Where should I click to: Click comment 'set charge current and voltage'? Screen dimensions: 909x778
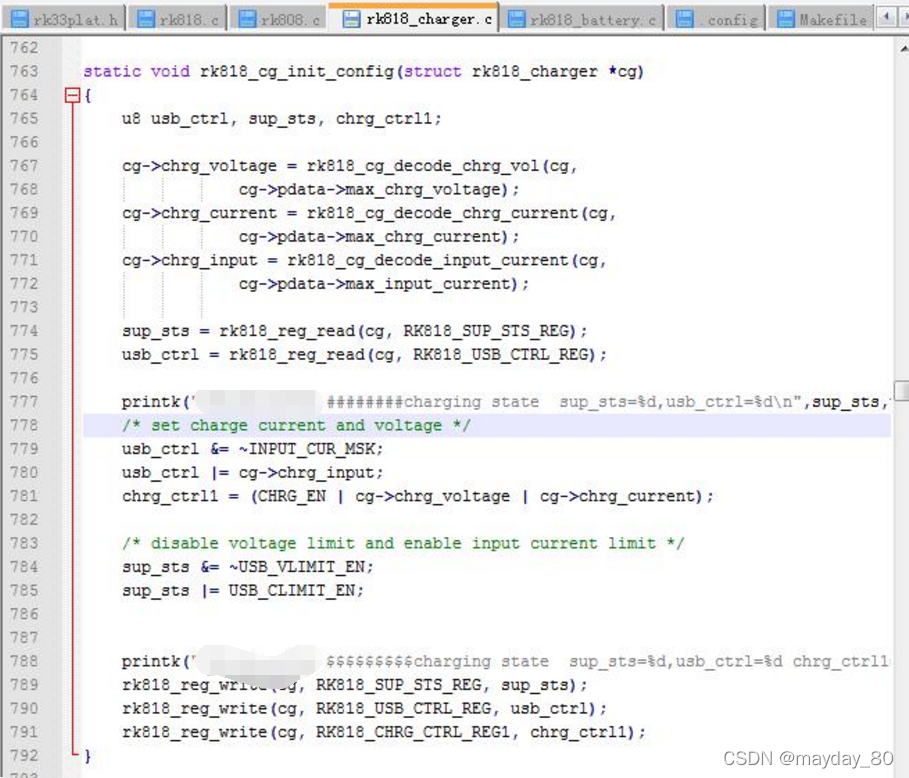[296, 426]
